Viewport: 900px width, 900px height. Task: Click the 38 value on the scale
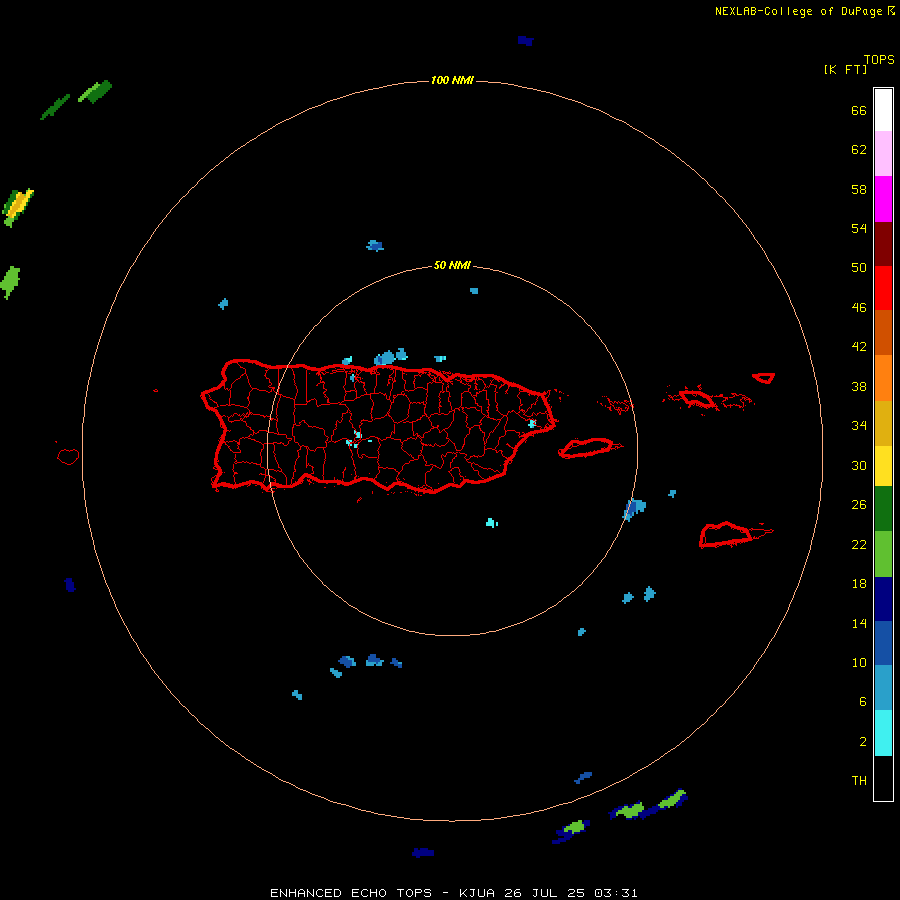tap(859, 386)
